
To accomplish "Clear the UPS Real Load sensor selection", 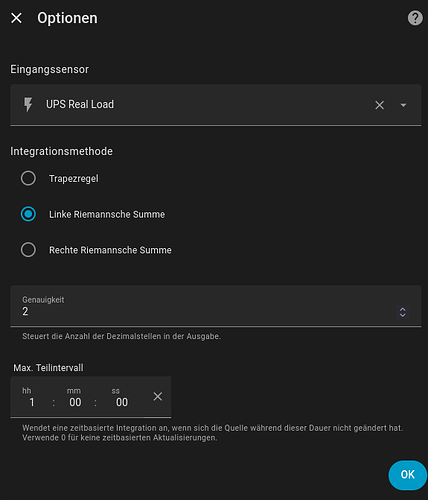I will (x=379, y=105).
